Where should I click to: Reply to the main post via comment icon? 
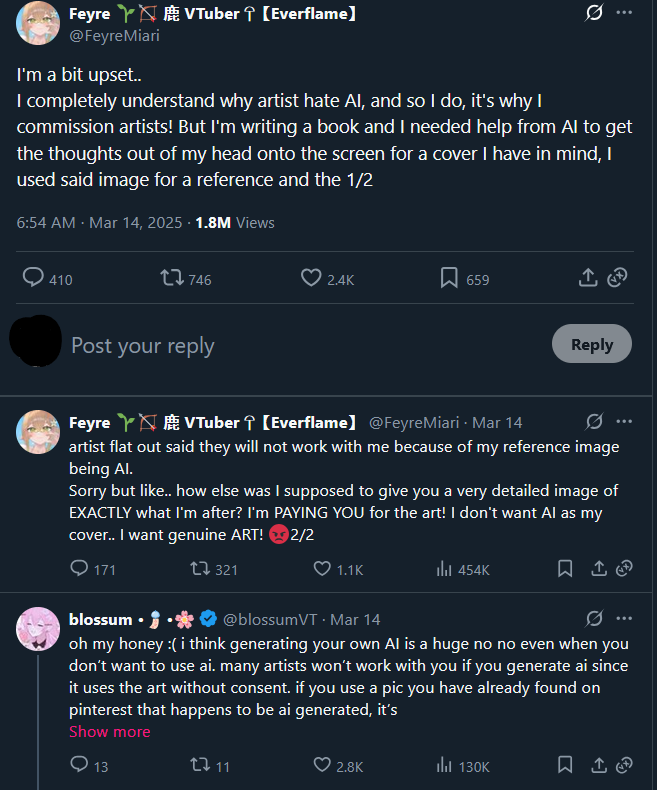tap(34, 278)
